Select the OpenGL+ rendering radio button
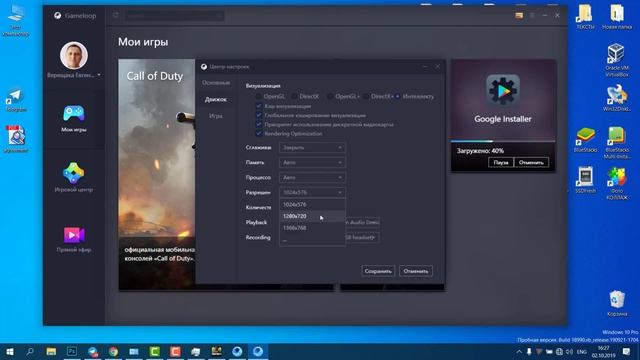This screenshot has width=640, height=360. (x=330, y=96)
